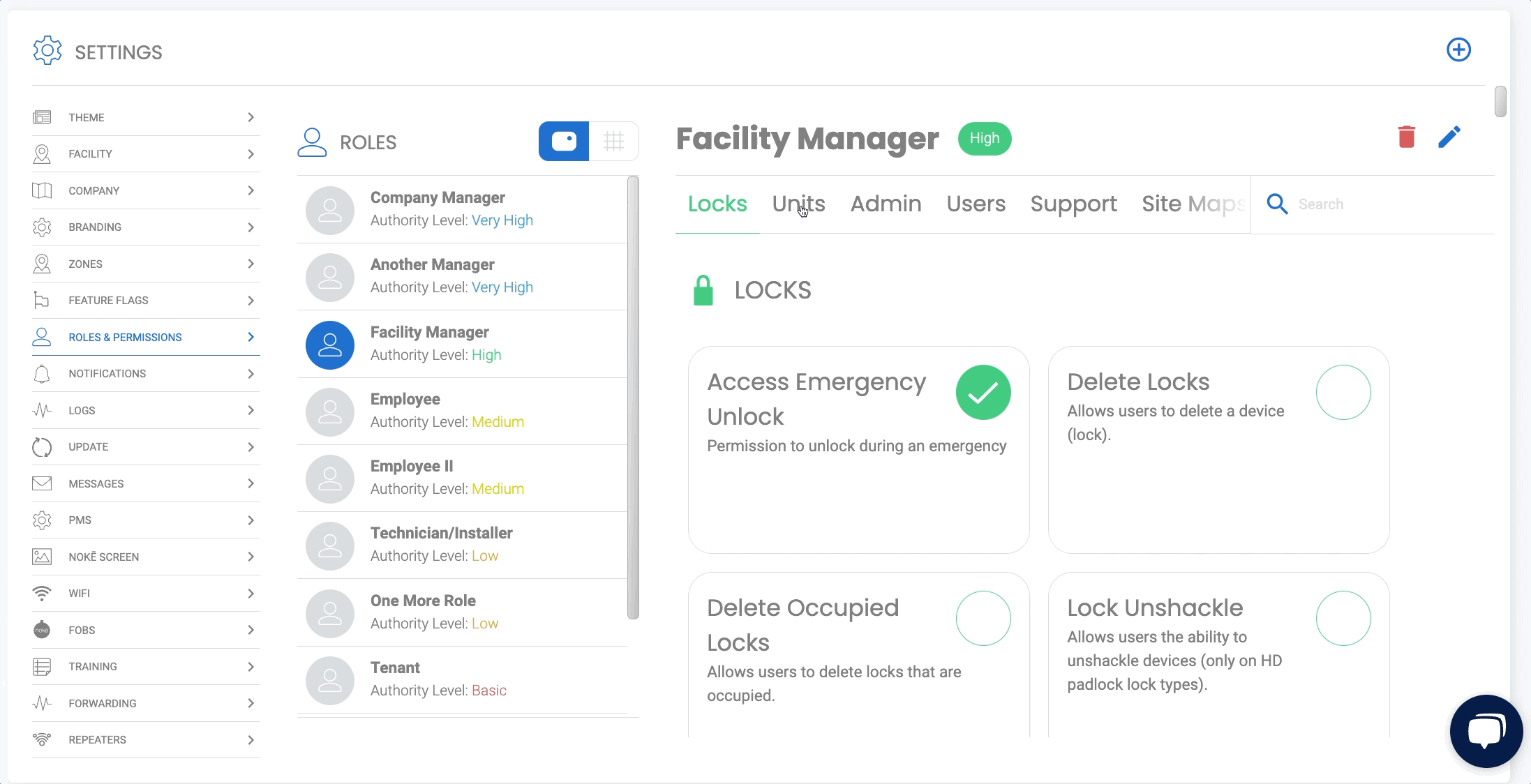
Task: Click the Facility Manager role avatar
Action: click(330, 345)
